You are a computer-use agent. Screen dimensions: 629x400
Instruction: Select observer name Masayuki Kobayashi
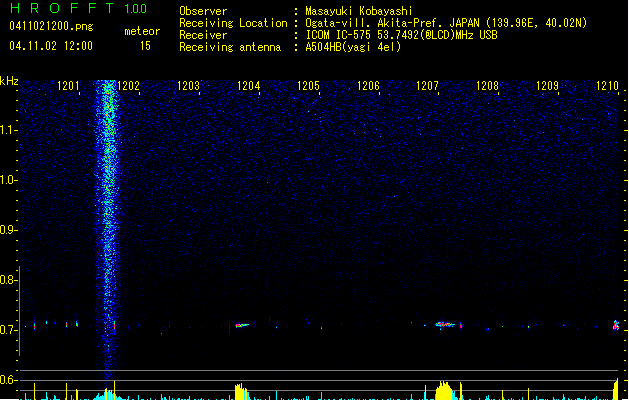[359, 11]
